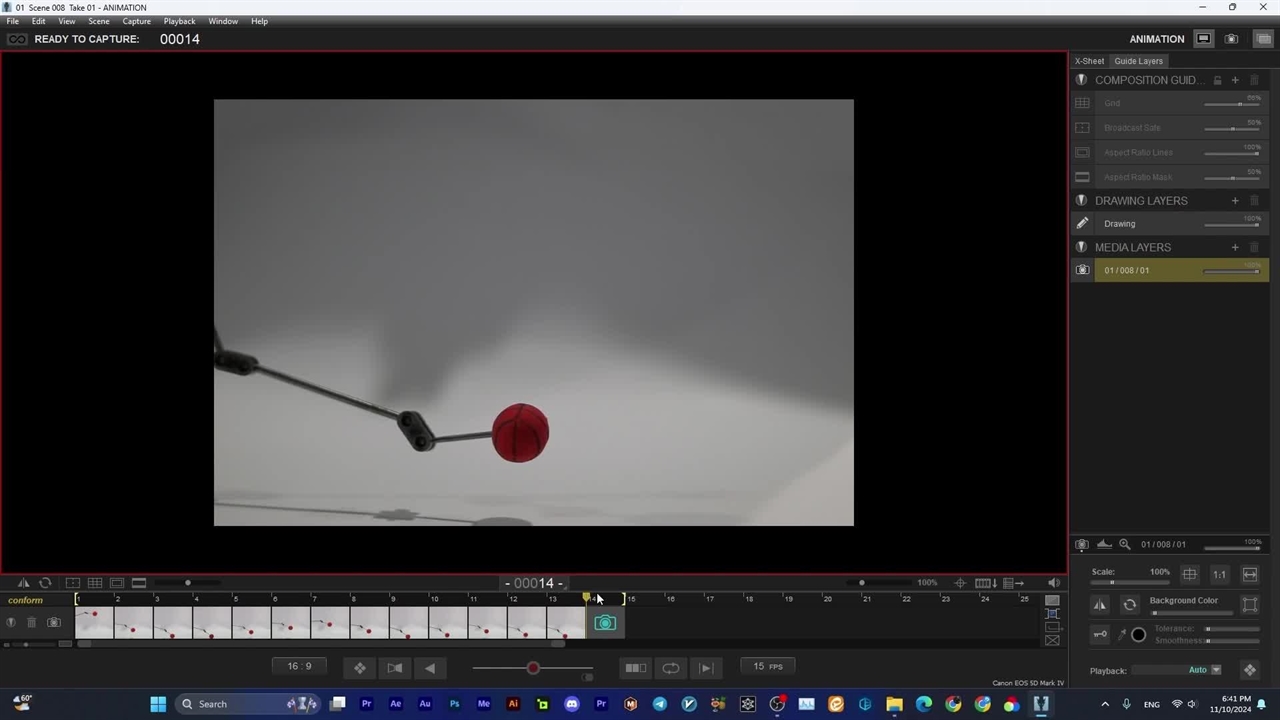
Task: Switch to the X-Sheet tab
Action: 1089,61
